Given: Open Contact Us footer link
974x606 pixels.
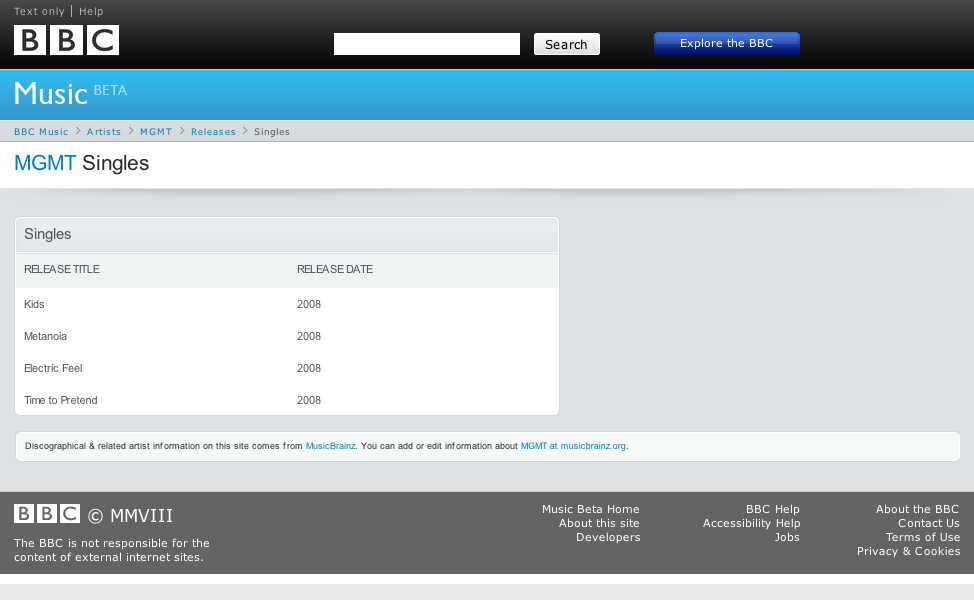Looking at the screenshot, I should click(929, 523).
